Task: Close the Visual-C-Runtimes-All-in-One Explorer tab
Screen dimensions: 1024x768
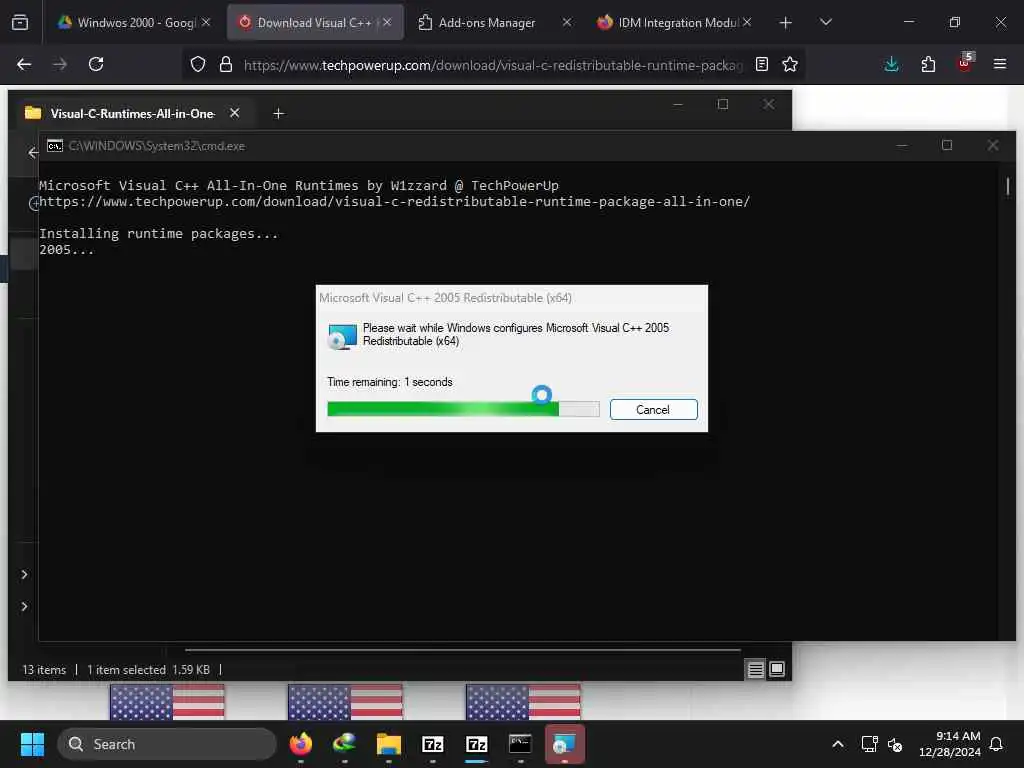Action: pos(234,114)
